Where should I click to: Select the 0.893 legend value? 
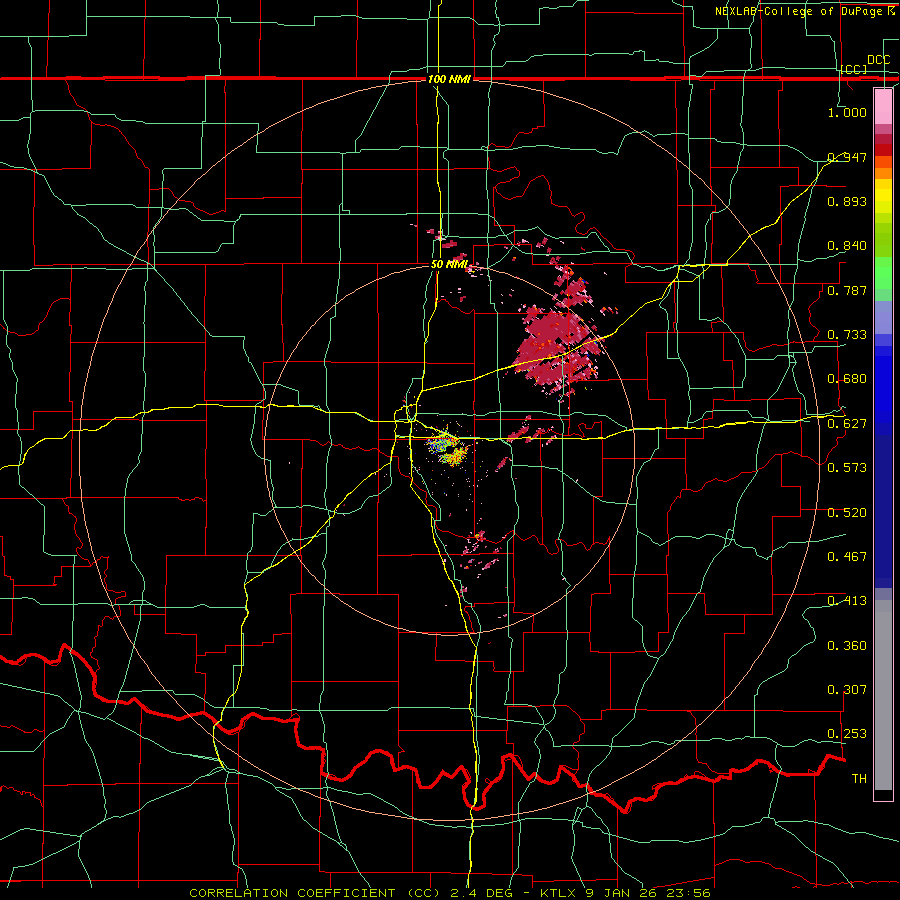pos(847,201)
